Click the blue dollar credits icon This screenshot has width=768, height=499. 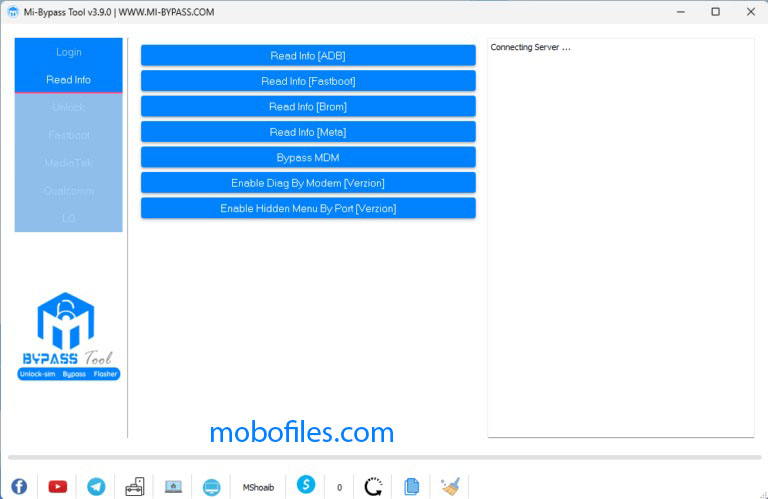(x=306, y=485)
